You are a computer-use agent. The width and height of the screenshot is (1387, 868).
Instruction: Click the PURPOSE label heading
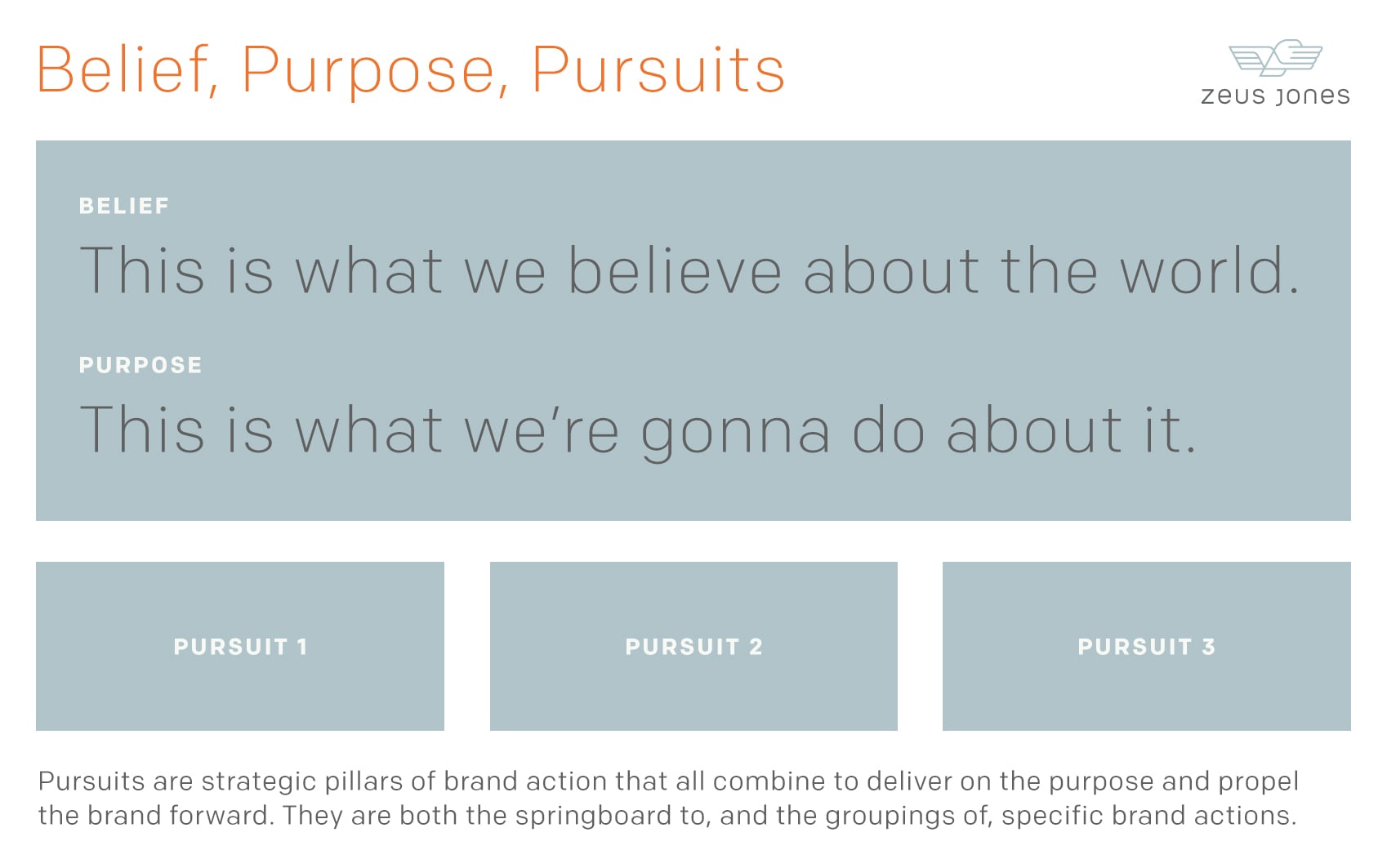(x=140, y=365)
